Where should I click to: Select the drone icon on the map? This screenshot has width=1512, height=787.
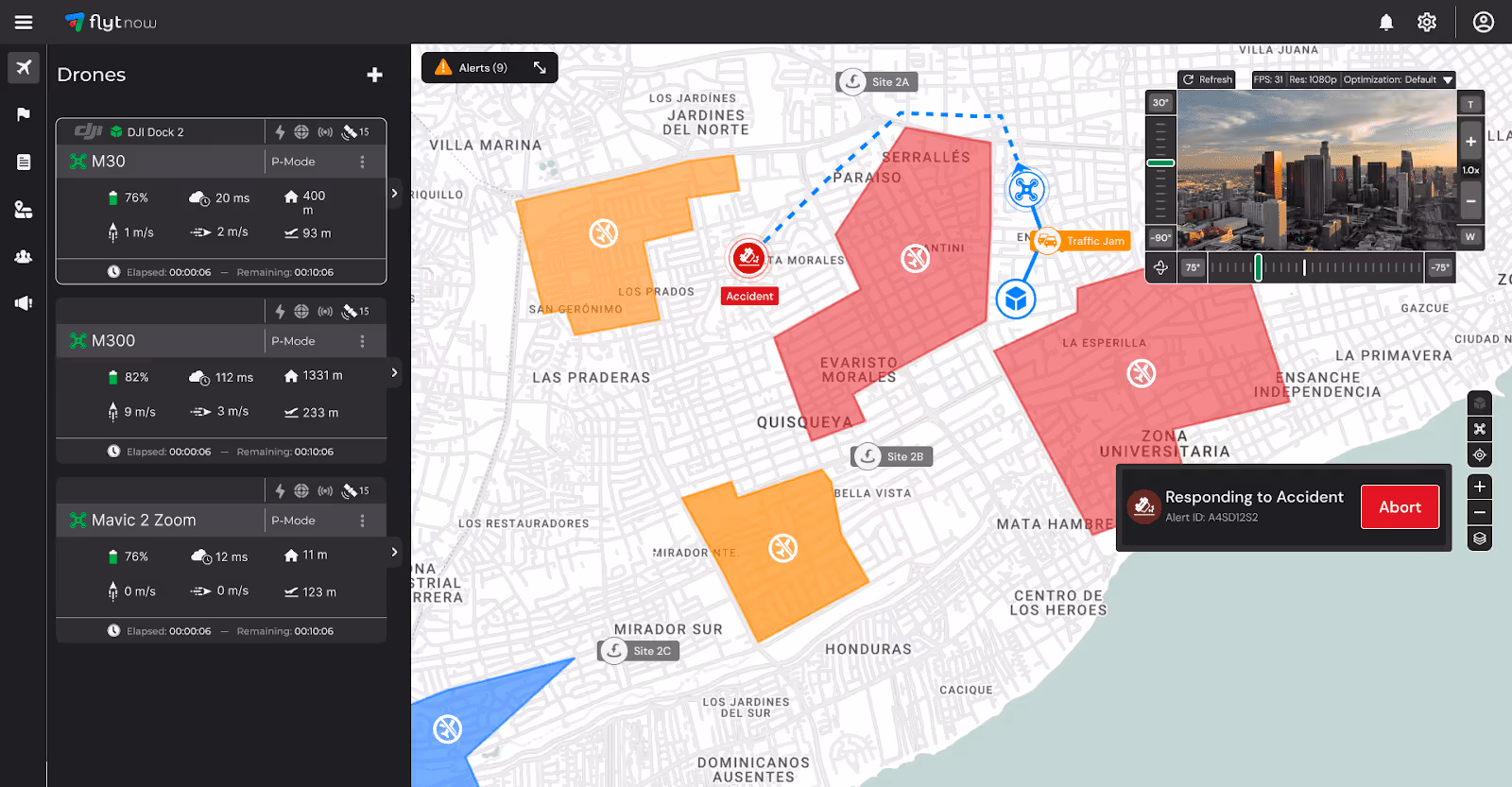[1025, 189]
